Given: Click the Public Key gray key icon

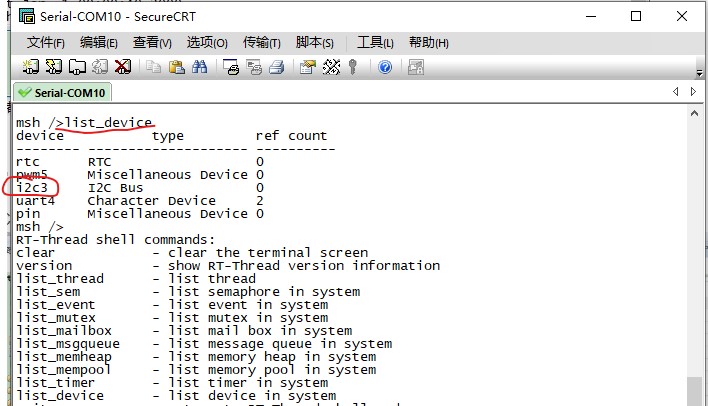Looking at the screenshot, I should pos(353,67).
